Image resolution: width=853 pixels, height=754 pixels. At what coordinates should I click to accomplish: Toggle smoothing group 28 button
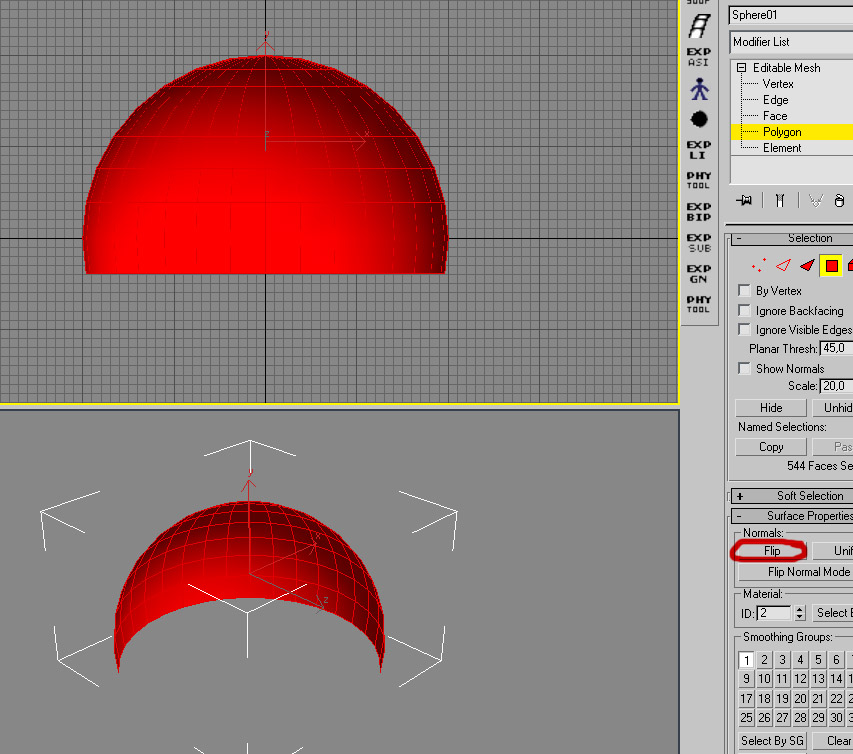click(800, 718)
